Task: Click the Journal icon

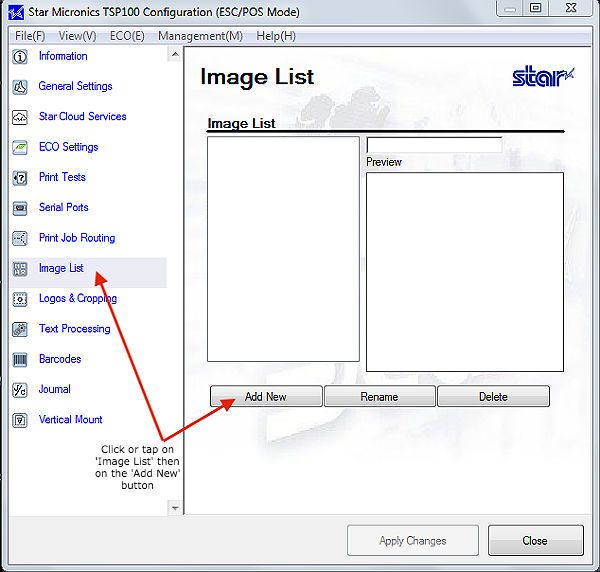Action: [20, 390]
